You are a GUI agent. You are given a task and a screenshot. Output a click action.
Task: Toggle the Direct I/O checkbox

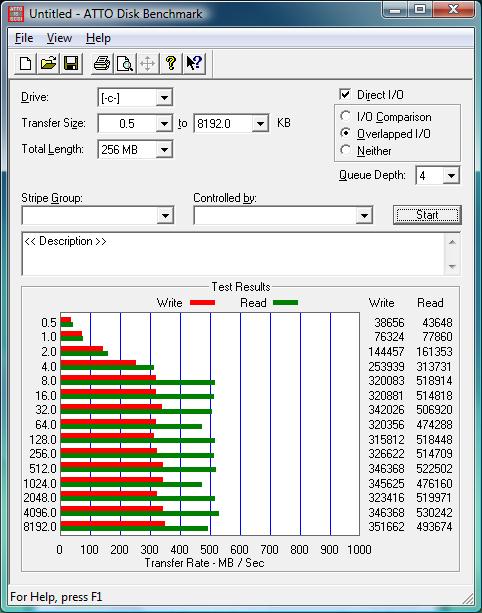345,95
